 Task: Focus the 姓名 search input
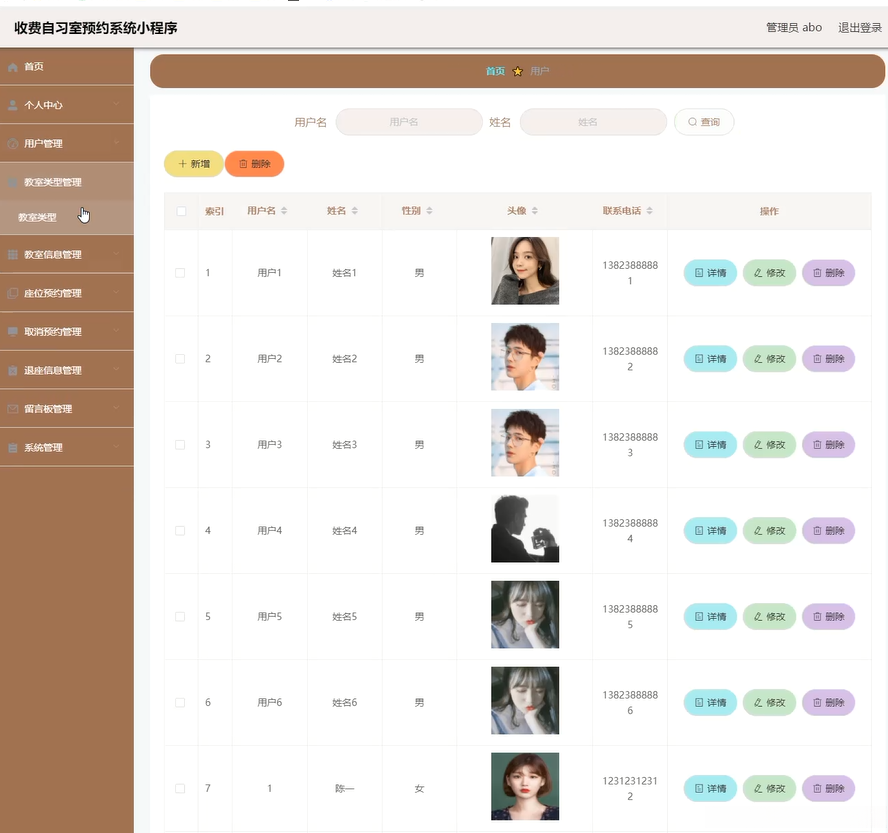coord(593,122)
